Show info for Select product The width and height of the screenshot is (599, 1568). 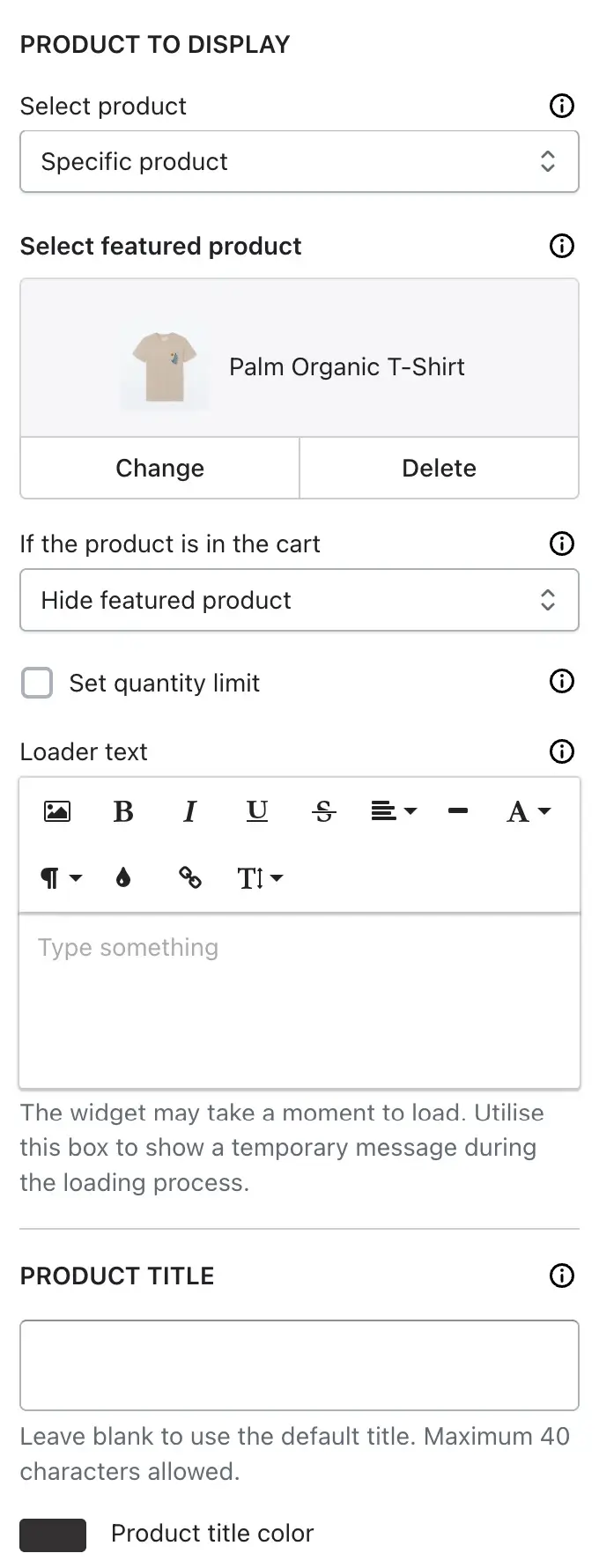tap(562, 106)
